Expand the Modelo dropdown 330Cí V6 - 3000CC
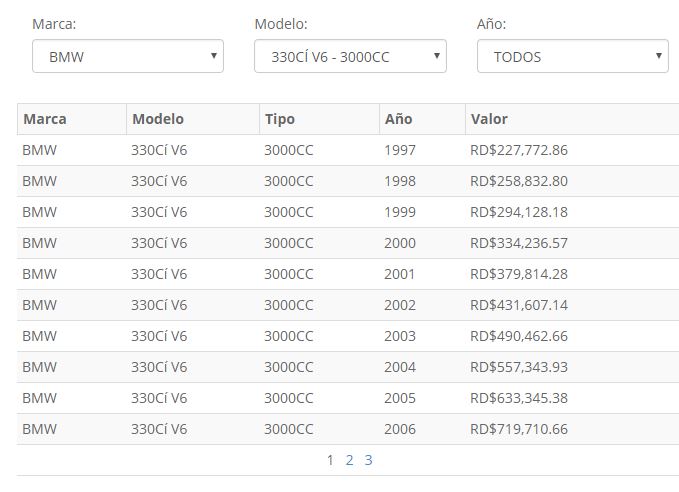Viewport: 679px width, 492px height. pos(350,56)
